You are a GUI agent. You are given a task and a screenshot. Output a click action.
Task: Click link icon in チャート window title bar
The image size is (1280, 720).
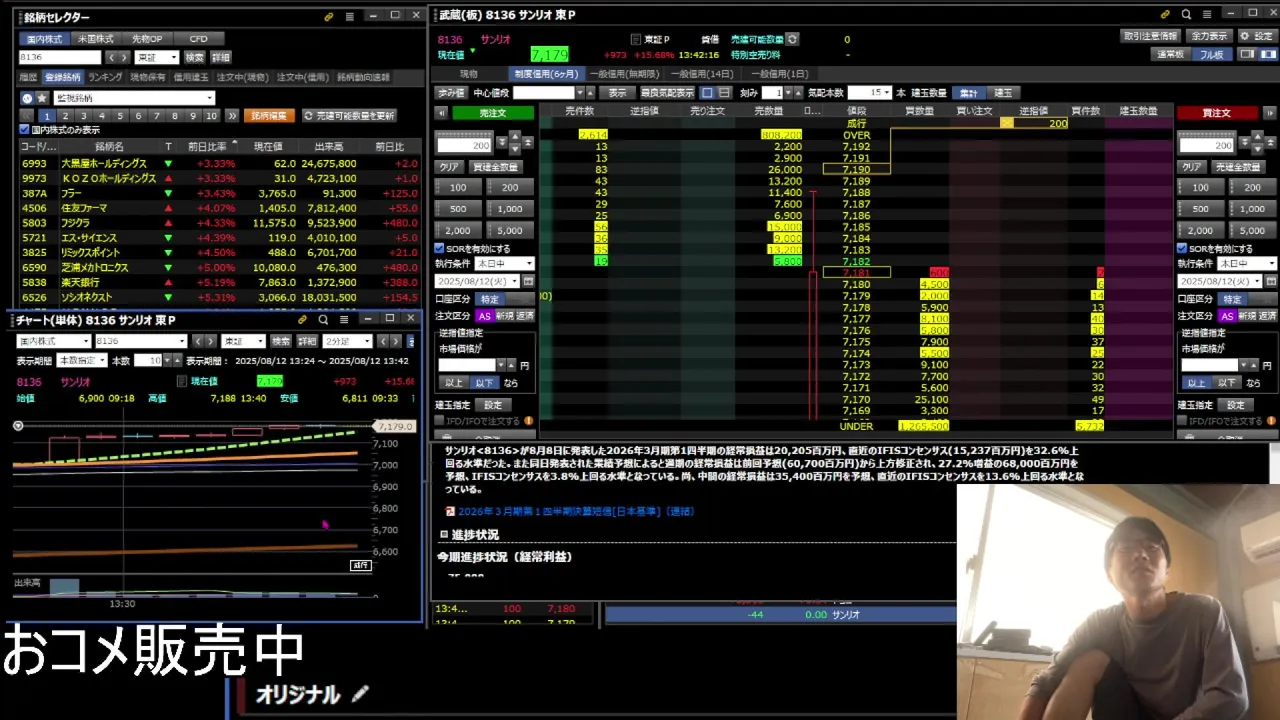303,319
